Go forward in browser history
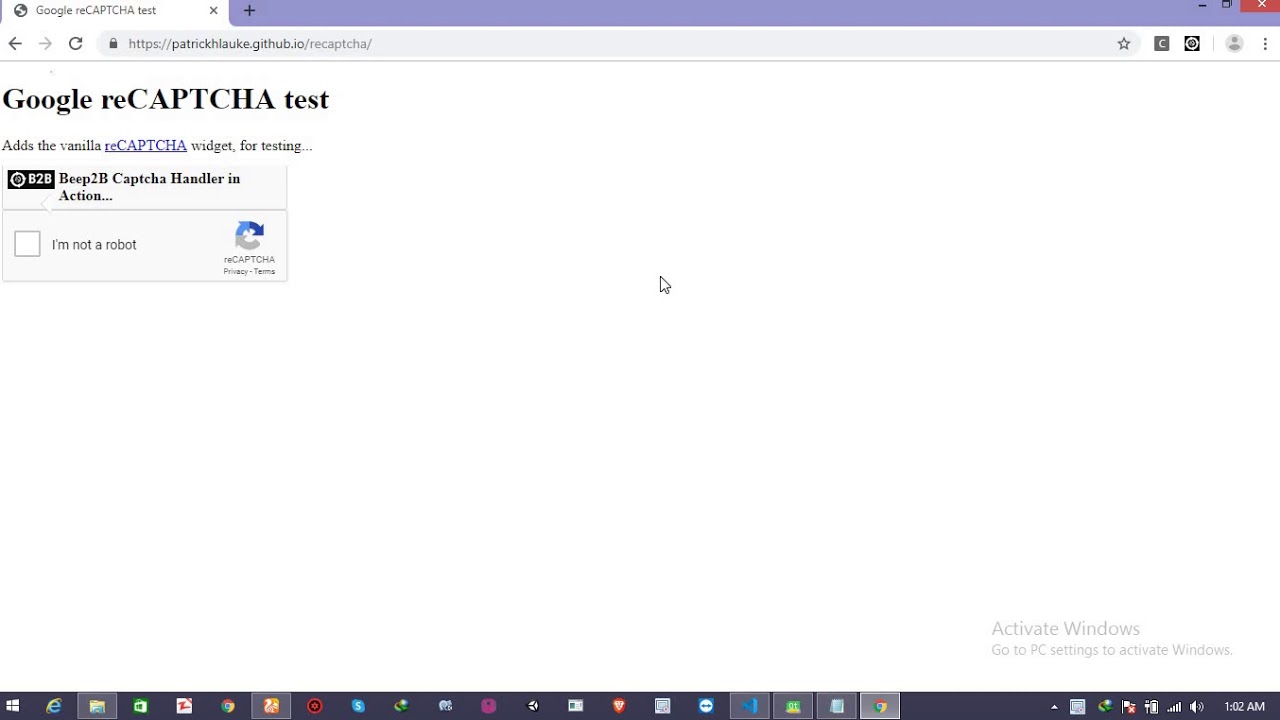Image resolution: width=1280 pixels, height=720 pixels. click(45, 43)
